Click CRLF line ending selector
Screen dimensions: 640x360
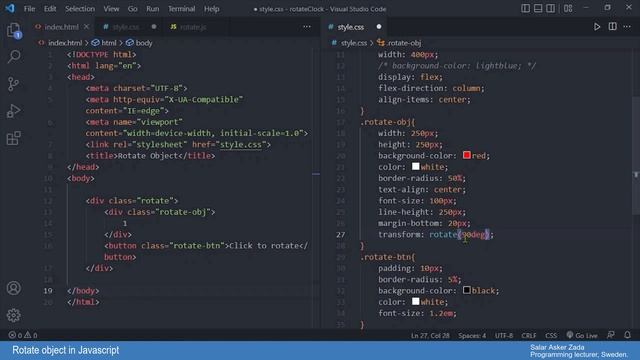click(529, 336)
